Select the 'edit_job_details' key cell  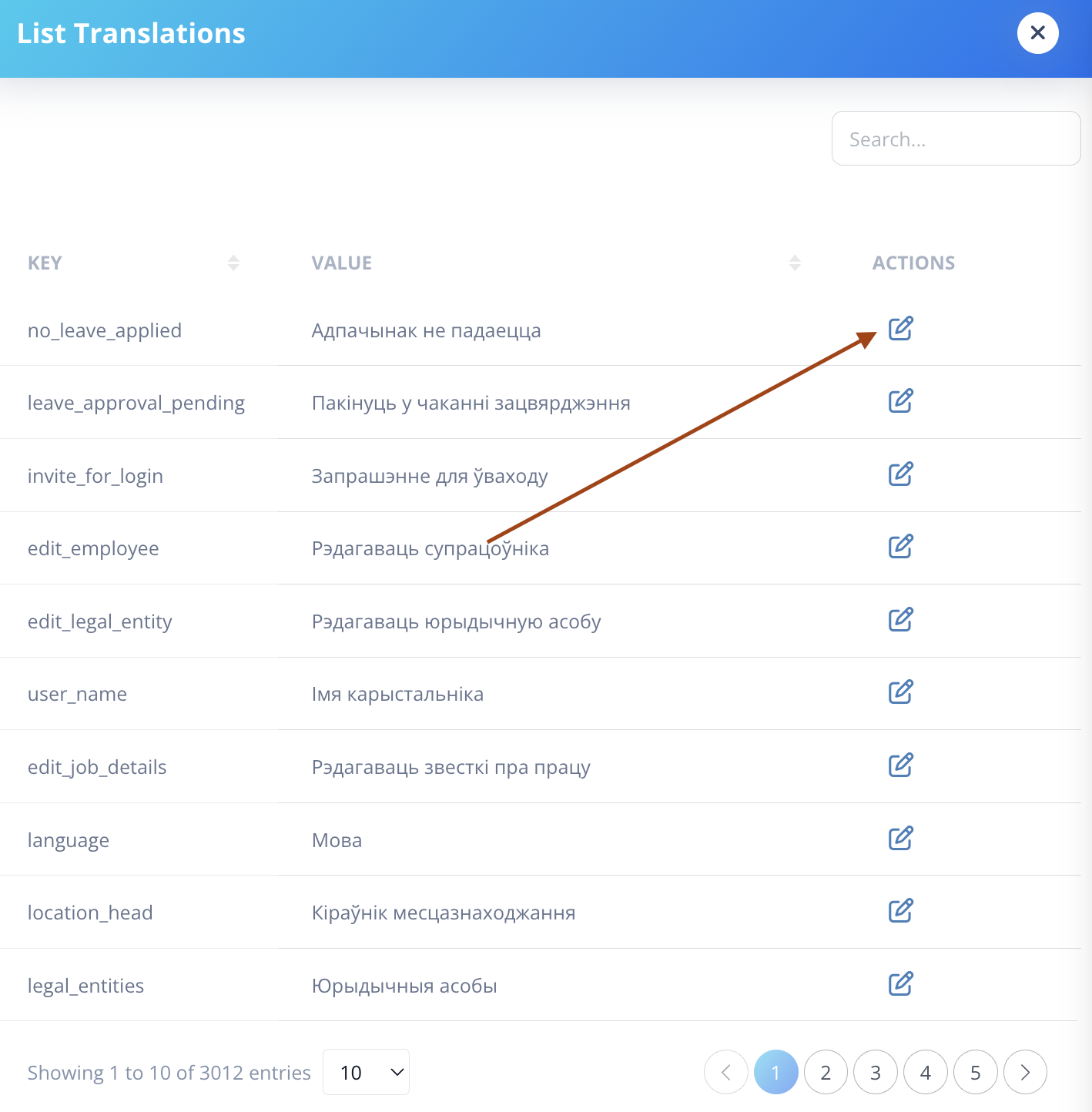(x=97, y=767)
